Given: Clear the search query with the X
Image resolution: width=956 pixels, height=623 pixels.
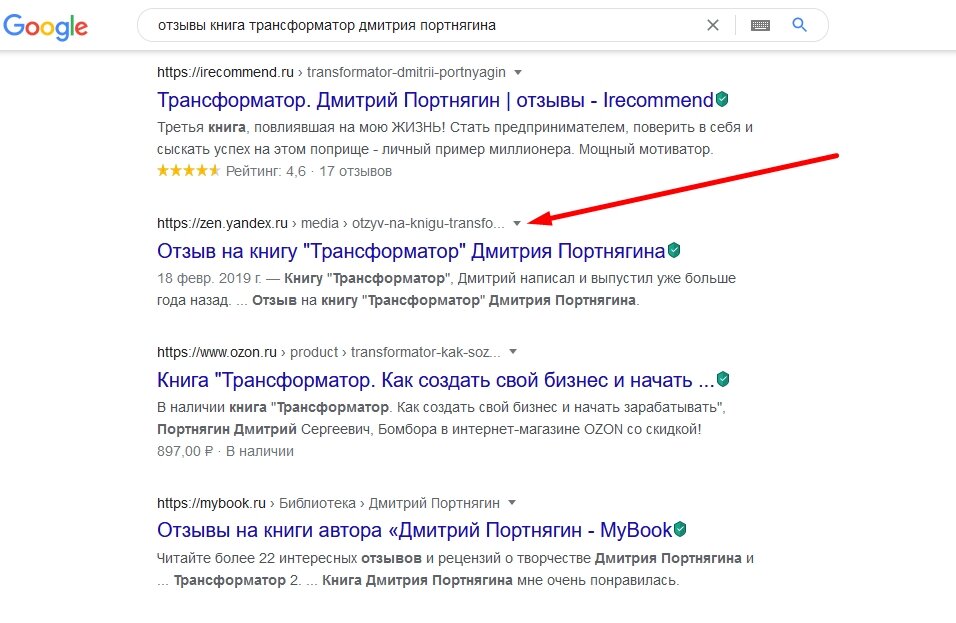Looking at the screenshot, I should click(713, 25).
